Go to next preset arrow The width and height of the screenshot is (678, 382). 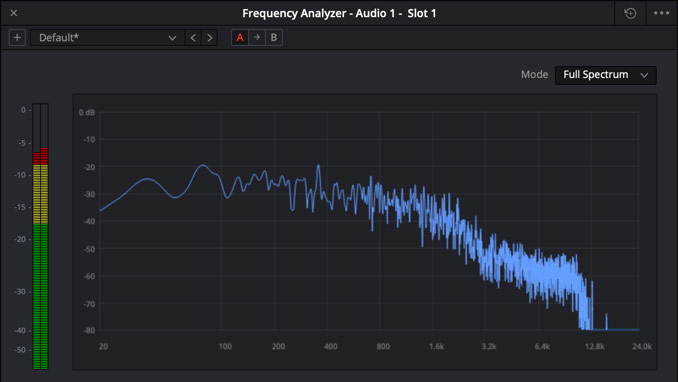210,38
